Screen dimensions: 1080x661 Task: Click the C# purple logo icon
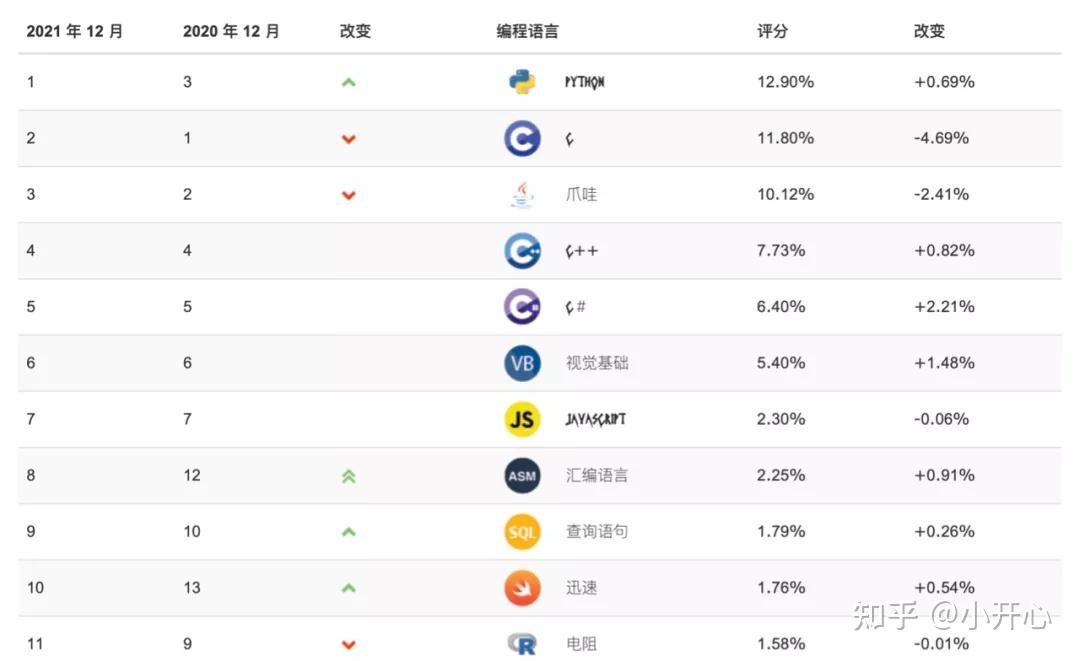click(x=522, y=306)
